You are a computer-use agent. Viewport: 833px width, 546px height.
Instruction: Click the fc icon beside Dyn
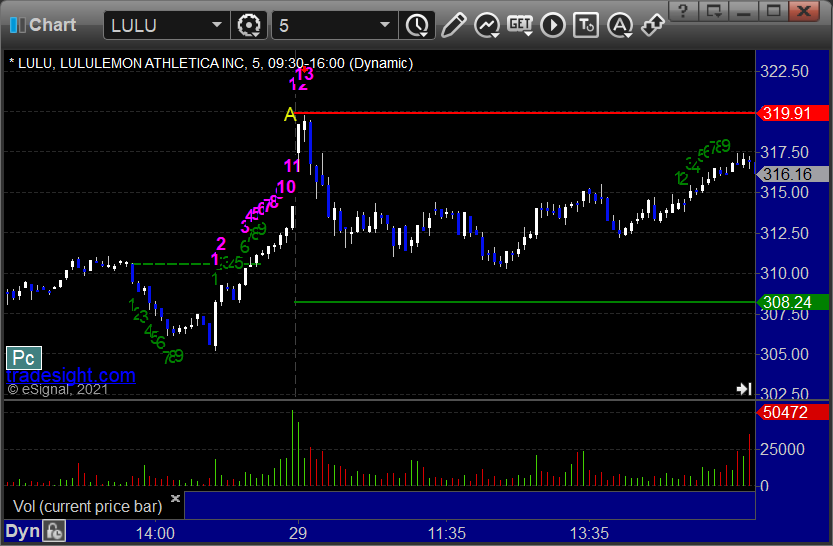click(x=54, y=532)
